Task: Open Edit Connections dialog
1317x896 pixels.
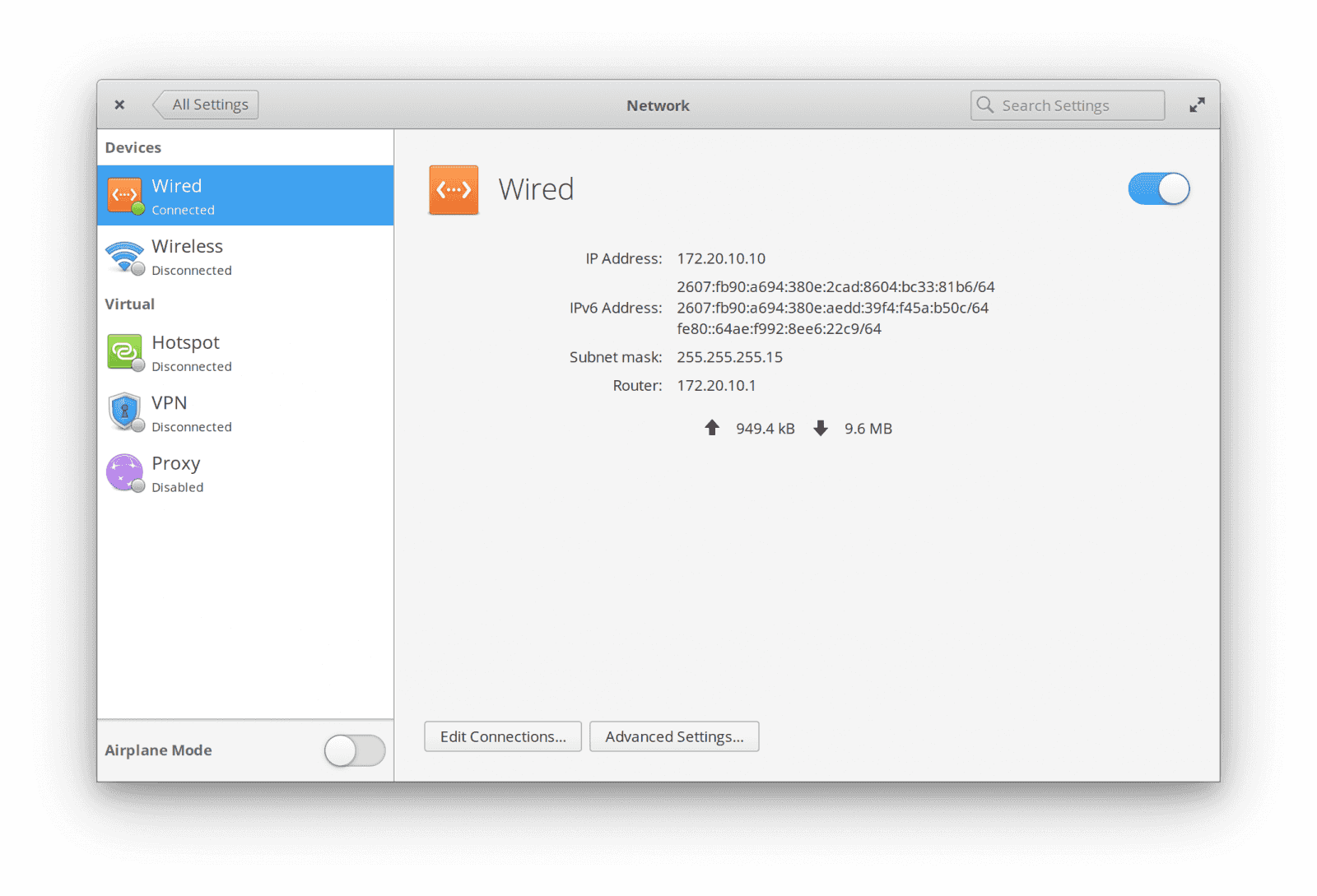Action: (502, 736)
